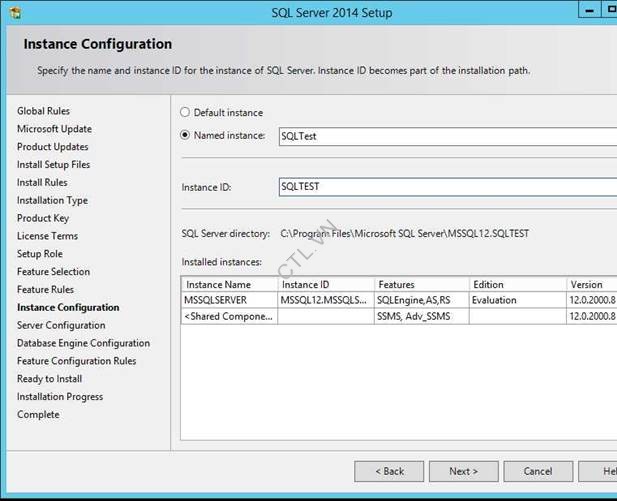This screenshot has height=501, width=617.
Task: Select the Instance Configuration step
Action: [x=68, y=307]
